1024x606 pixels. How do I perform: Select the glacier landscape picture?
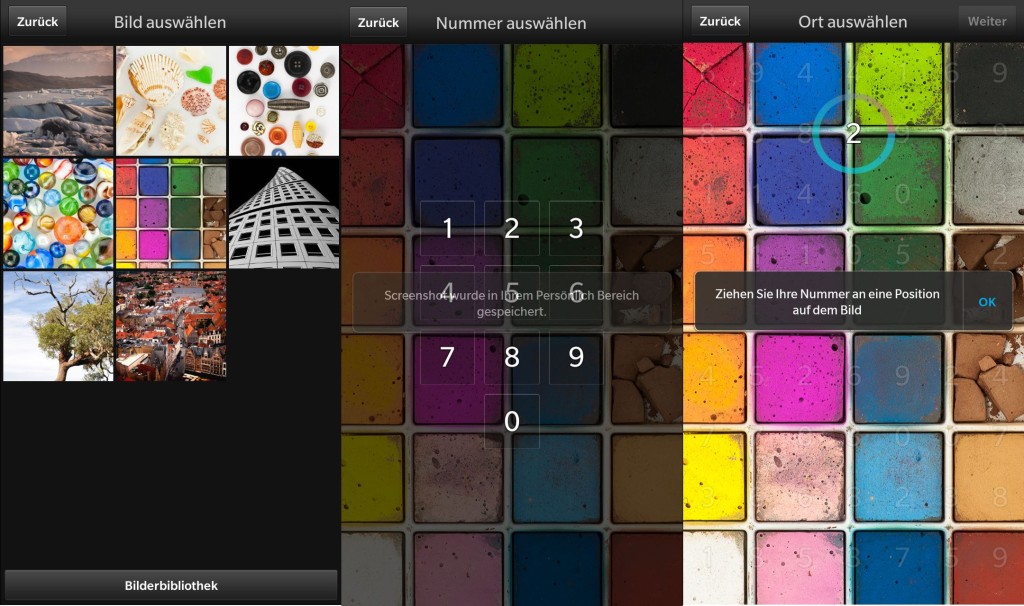58,101
